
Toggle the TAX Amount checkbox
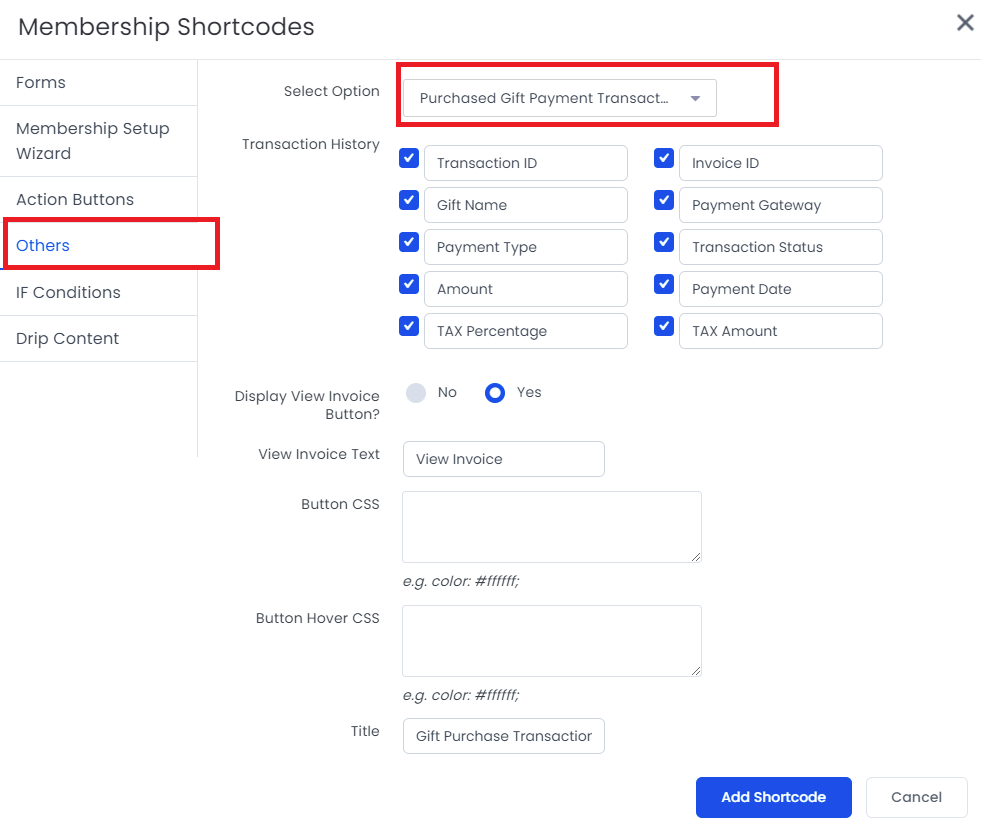(664, 326)
